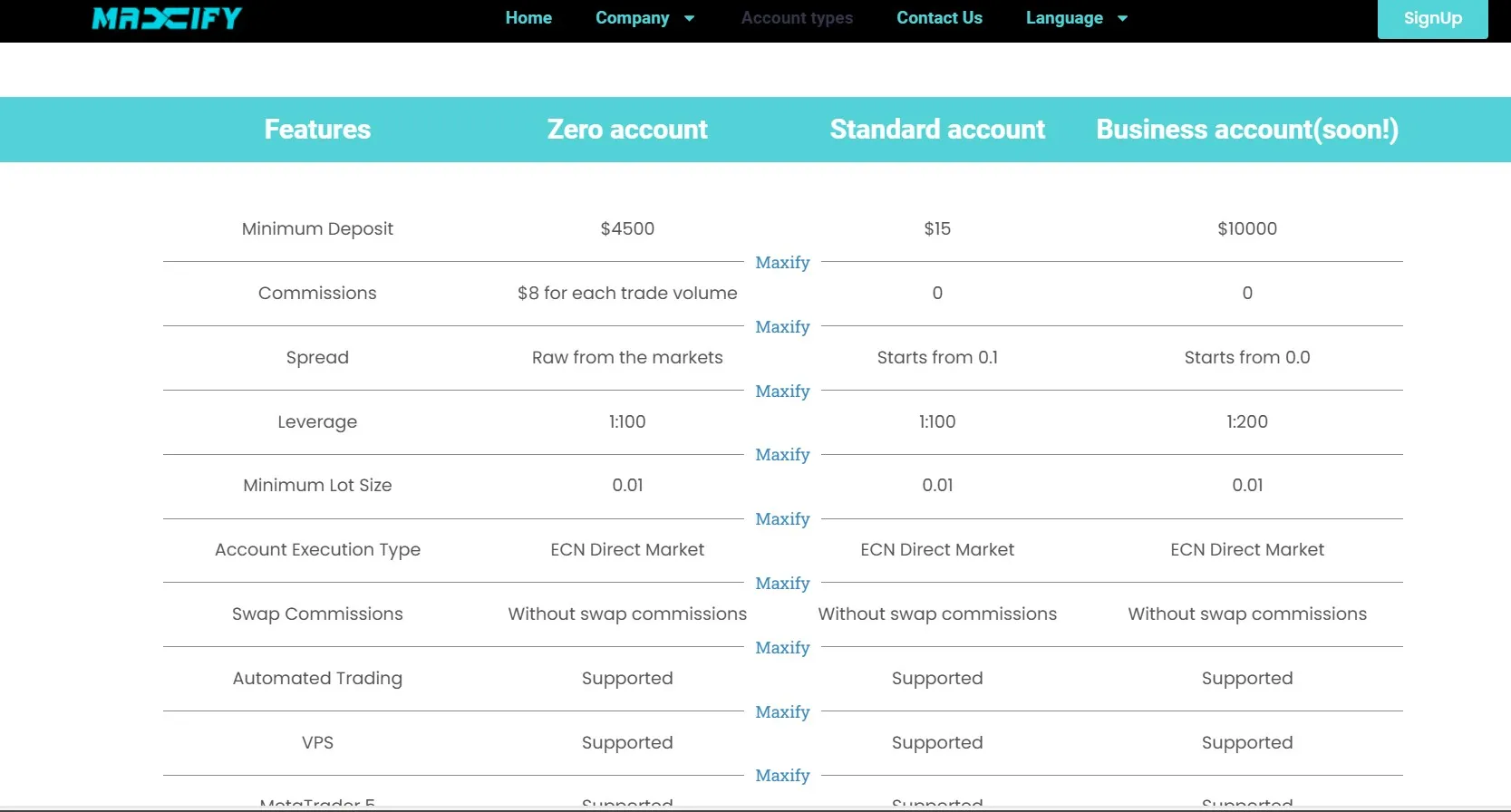This screenshot has height=812, width=1511.
Task: Select the Leverage row label
Action: coord(317,421)
